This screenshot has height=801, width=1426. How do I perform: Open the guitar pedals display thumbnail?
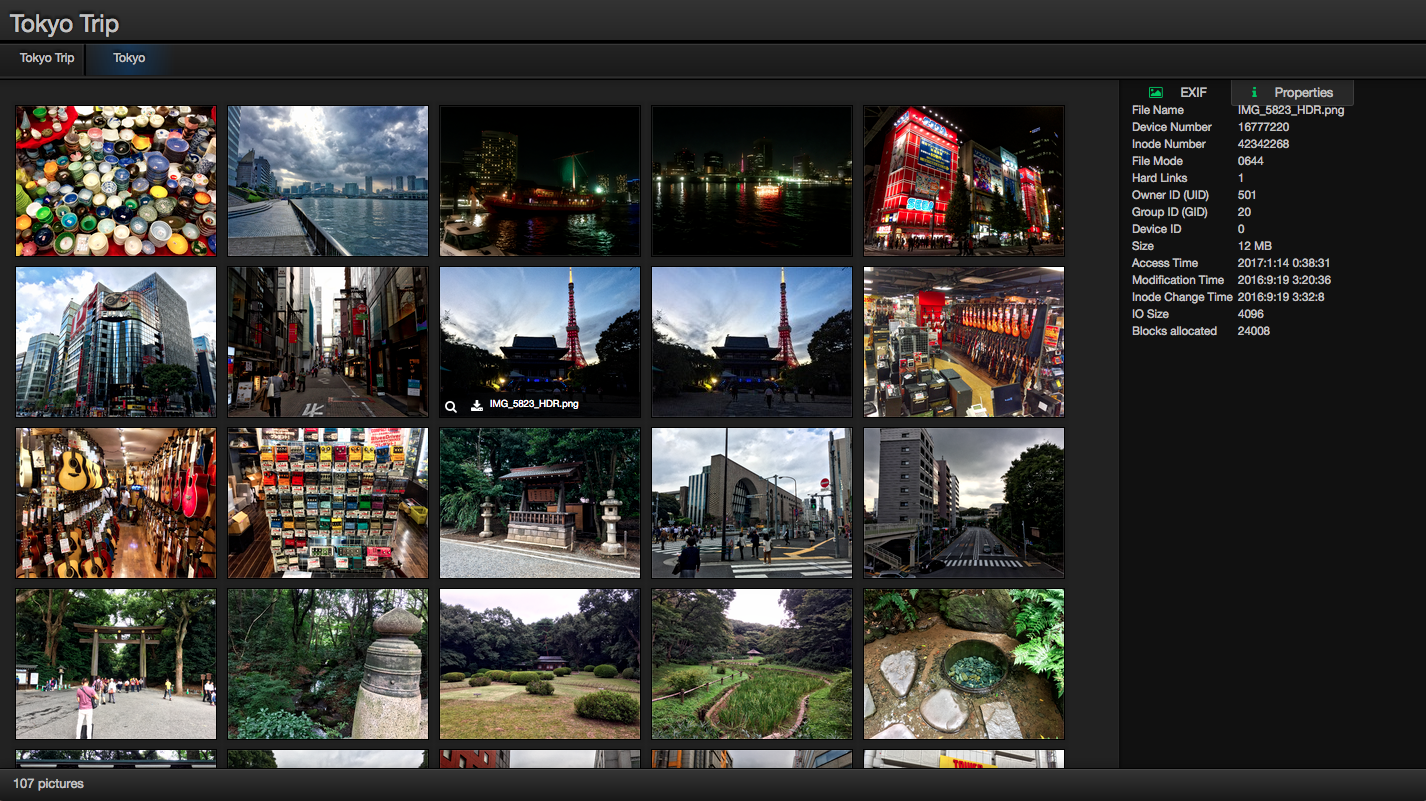tap(328, 503)
